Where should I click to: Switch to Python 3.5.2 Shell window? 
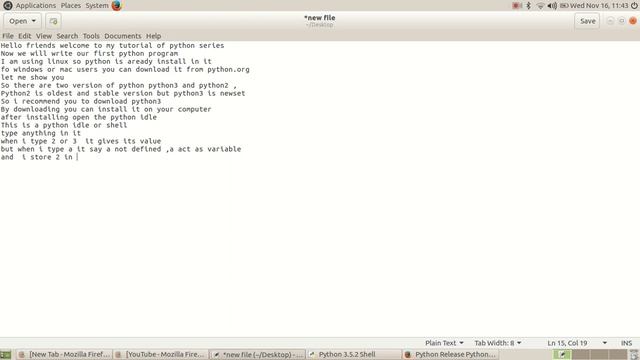354,355
